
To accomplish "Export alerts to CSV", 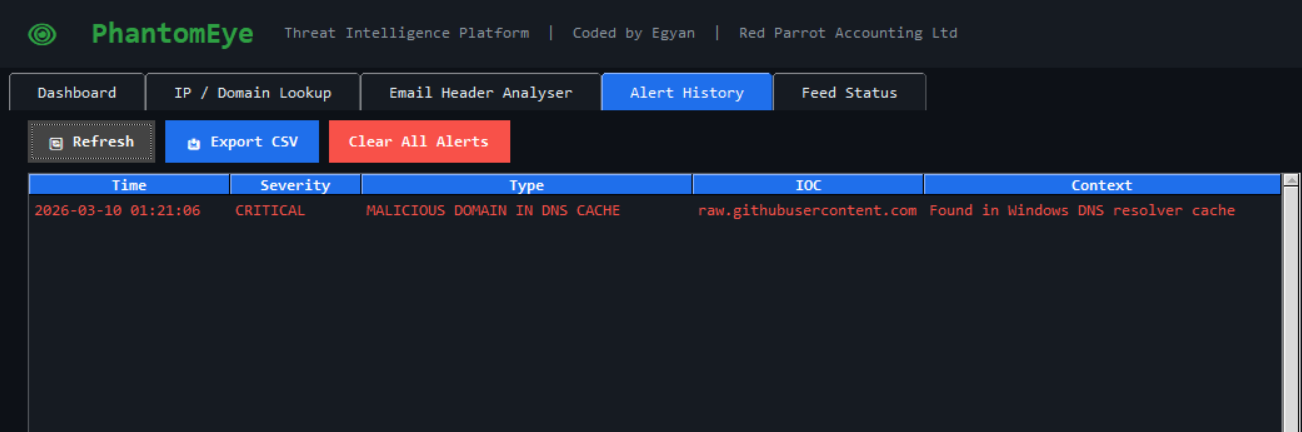I will 242,142.
